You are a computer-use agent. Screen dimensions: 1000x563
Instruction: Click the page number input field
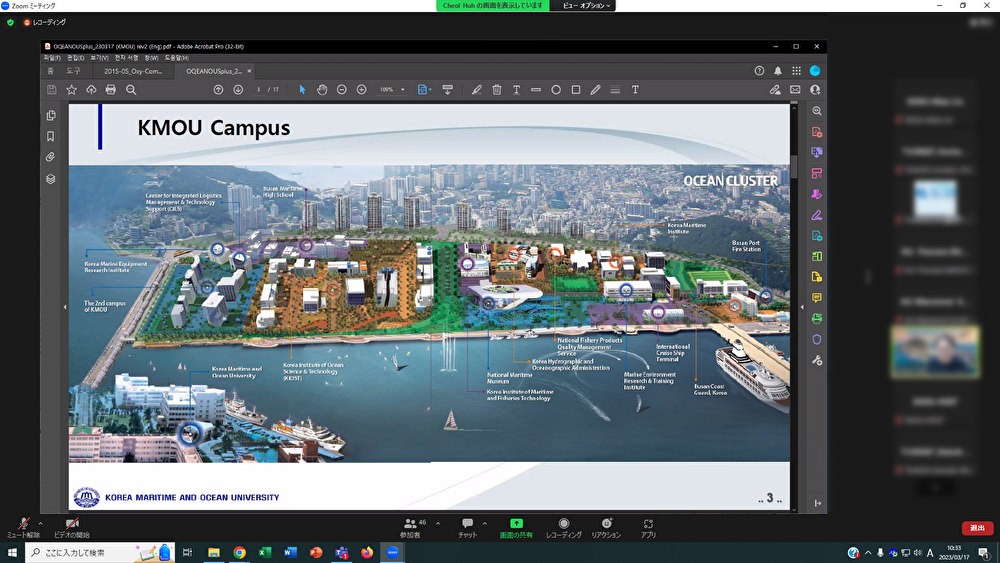pos(258,90)
